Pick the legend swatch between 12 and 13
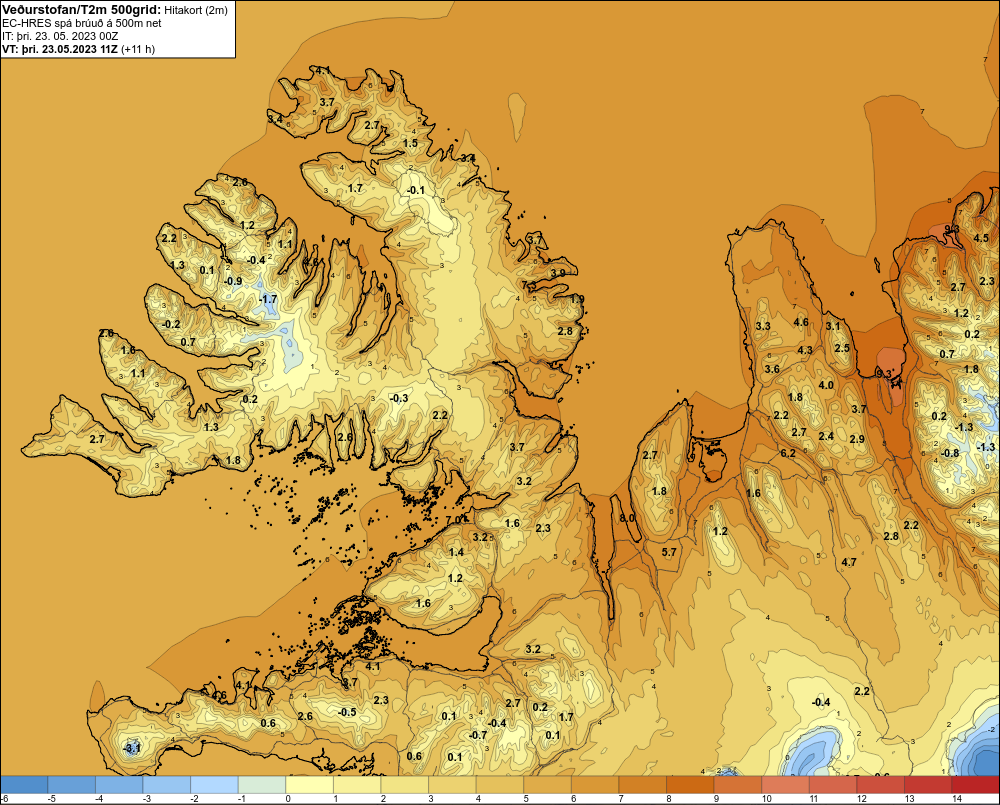Screen dimensions: 1000x805 pos(881,785)
